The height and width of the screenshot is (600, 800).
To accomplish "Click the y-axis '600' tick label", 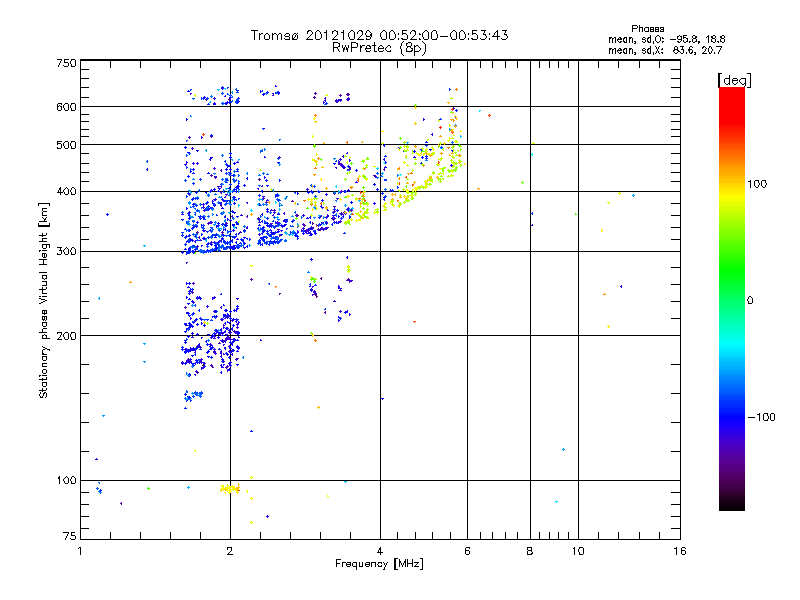I will pos(67,107).
